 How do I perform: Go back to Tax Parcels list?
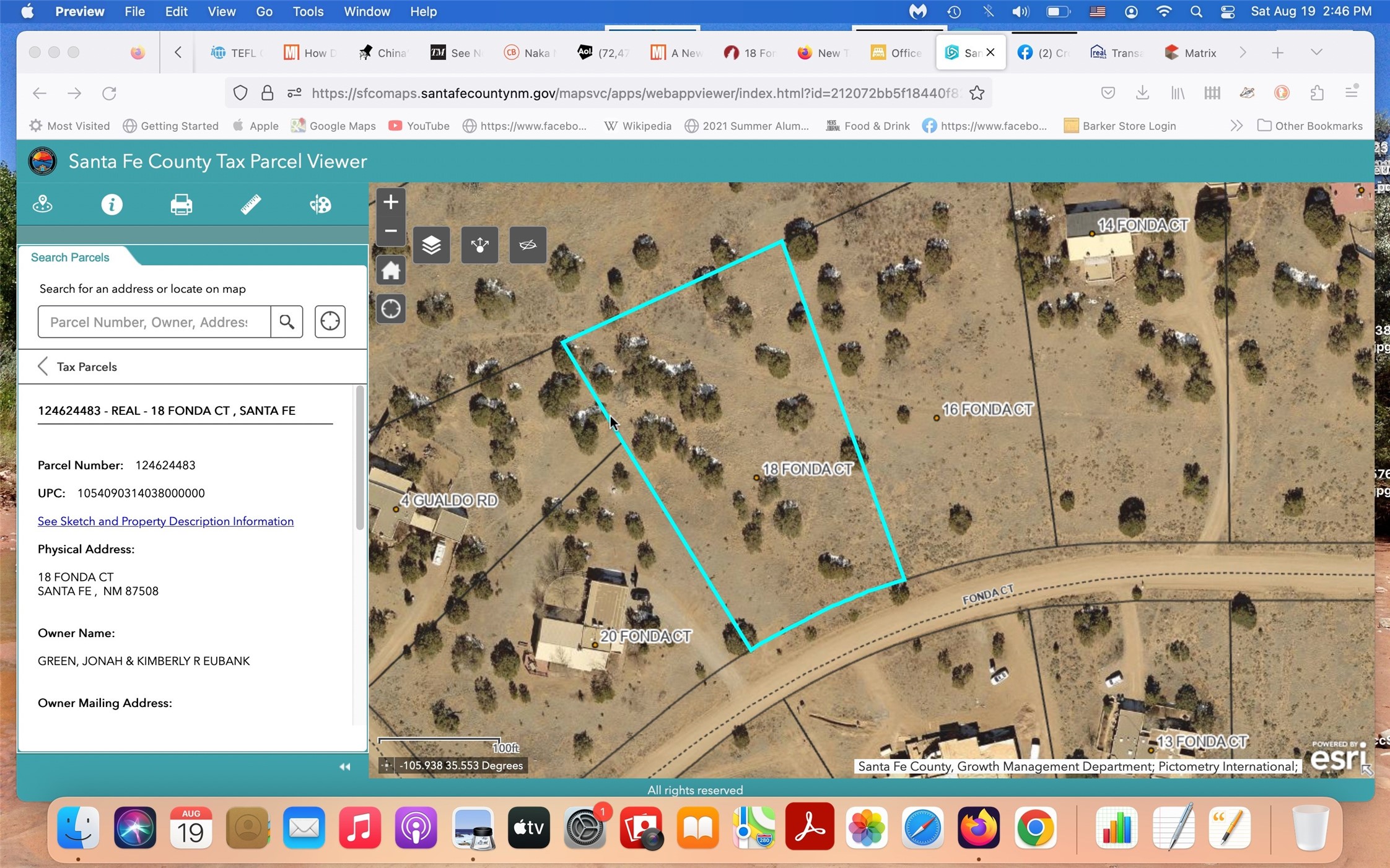43,367
